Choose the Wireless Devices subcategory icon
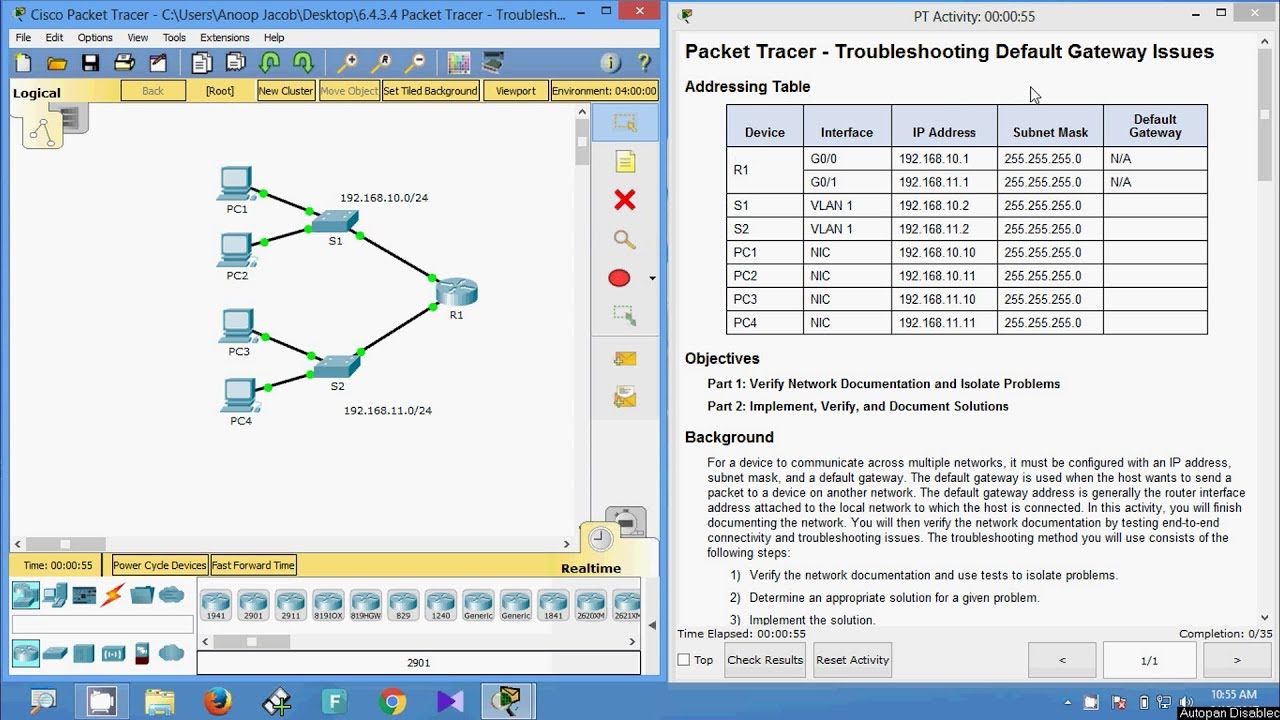This screenshot has width=1280, height=720. [x=113, y=653]
